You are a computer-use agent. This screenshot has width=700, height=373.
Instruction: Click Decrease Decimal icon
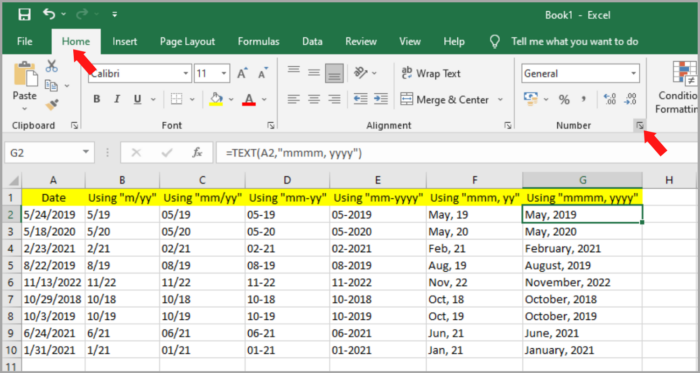click(x=630, y=99)
